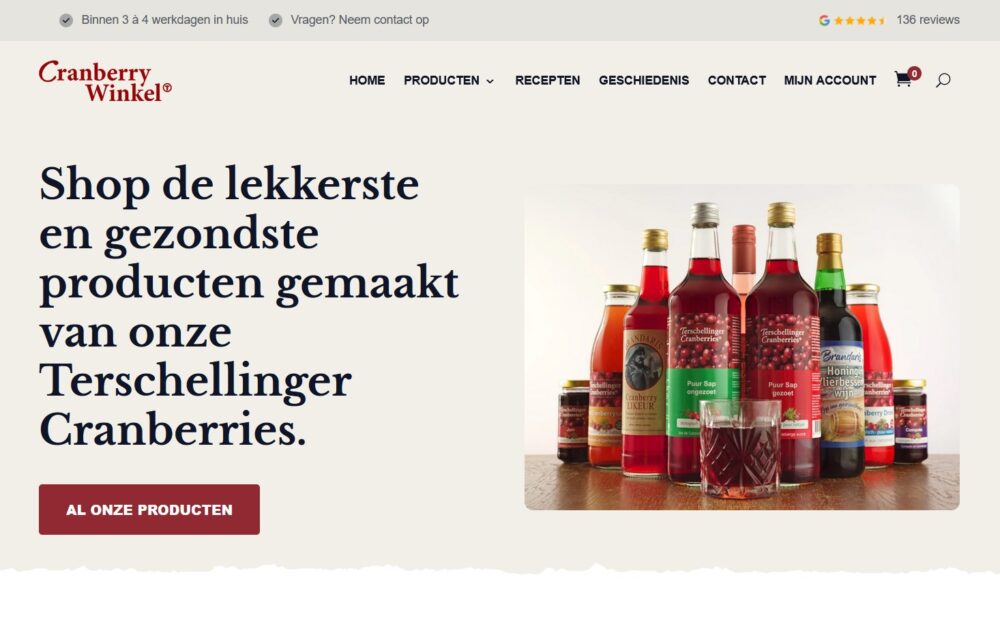Click the Vragen? Neem contact op link
The image size is (1000, 618).
pyautogui.click(x=360, y=20)
